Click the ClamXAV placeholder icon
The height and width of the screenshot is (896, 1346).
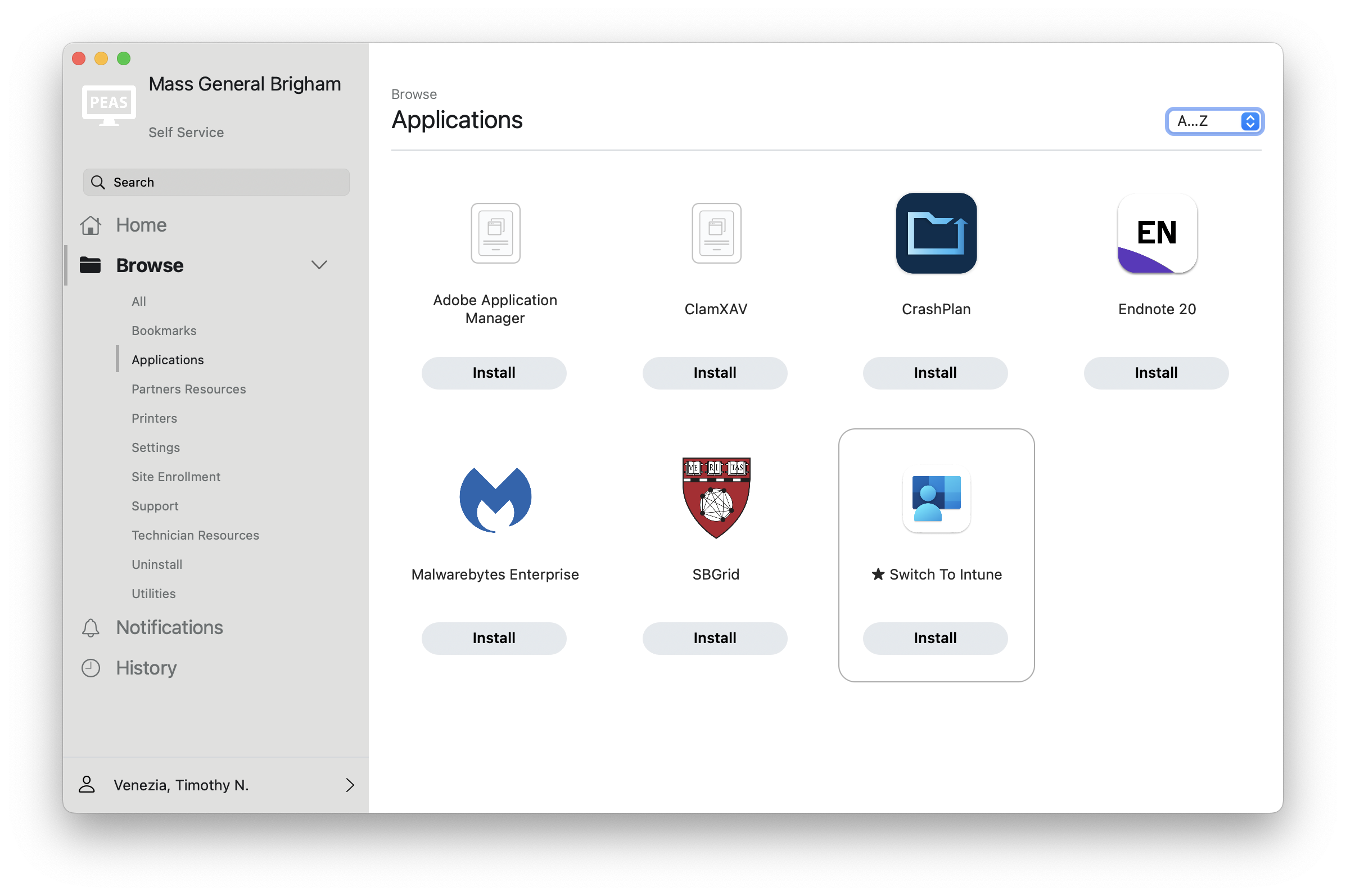pos(716,233)
